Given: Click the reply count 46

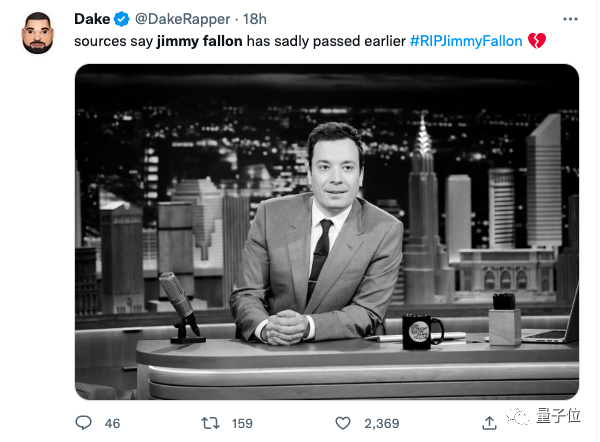Looking at the screenshot, I should coord(112,424).
